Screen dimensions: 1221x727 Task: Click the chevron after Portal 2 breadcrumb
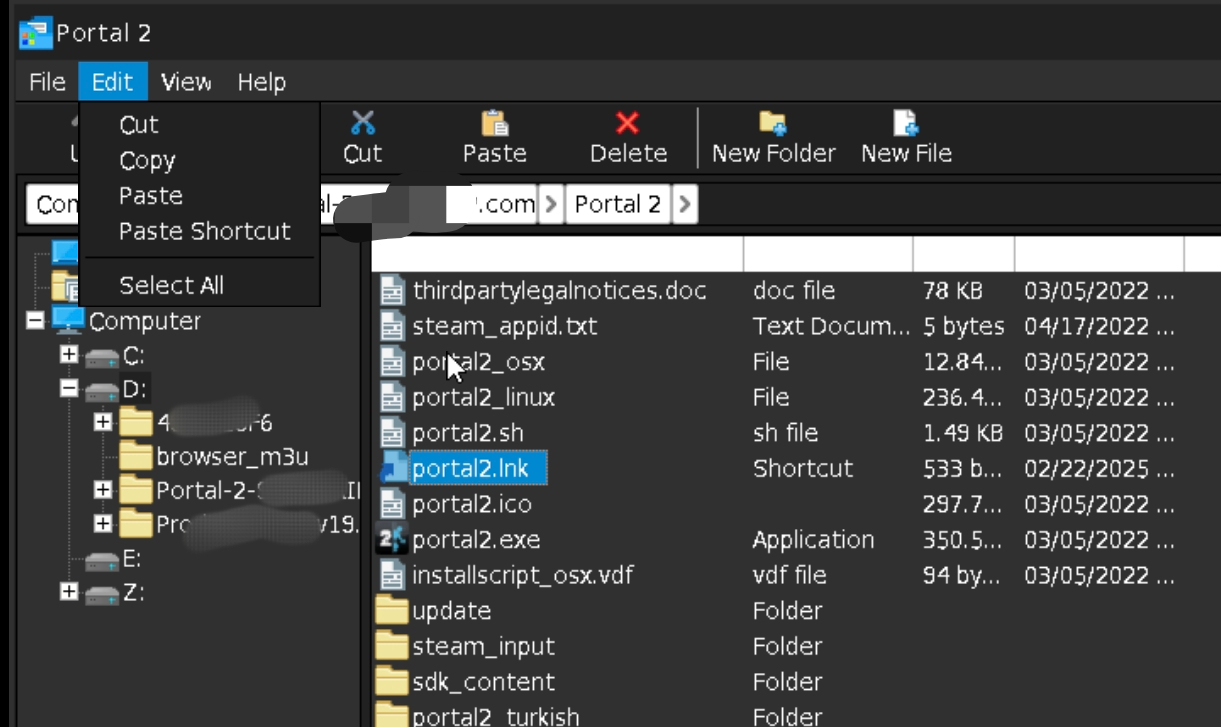685,205
